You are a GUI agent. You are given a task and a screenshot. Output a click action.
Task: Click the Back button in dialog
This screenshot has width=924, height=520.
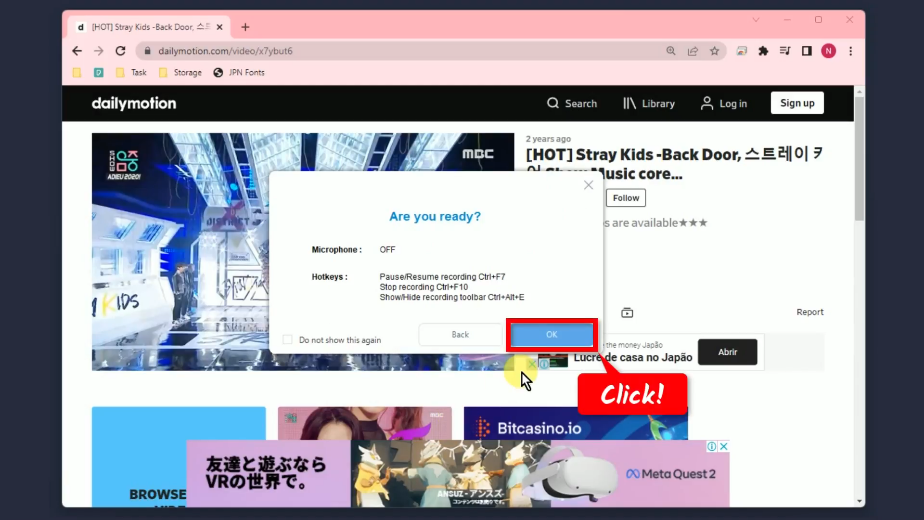click(460, 334)
